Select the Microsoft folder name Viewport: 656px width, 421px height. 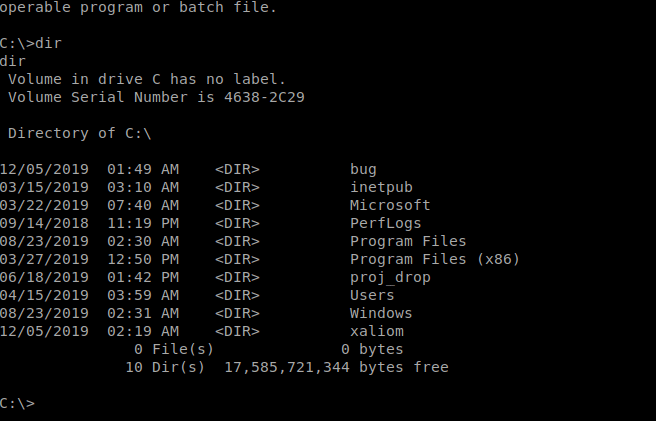pos(390,205)
